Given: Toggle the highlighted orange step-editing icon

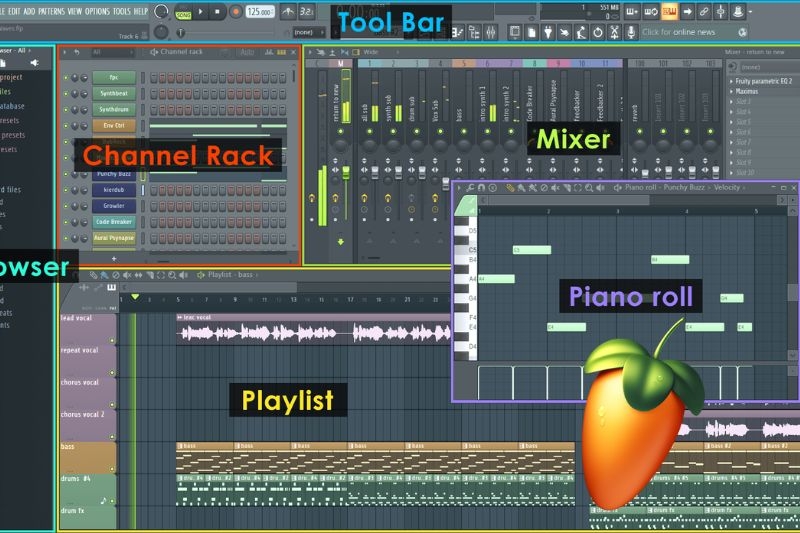Looking at the screenshot, I should 669,11.
